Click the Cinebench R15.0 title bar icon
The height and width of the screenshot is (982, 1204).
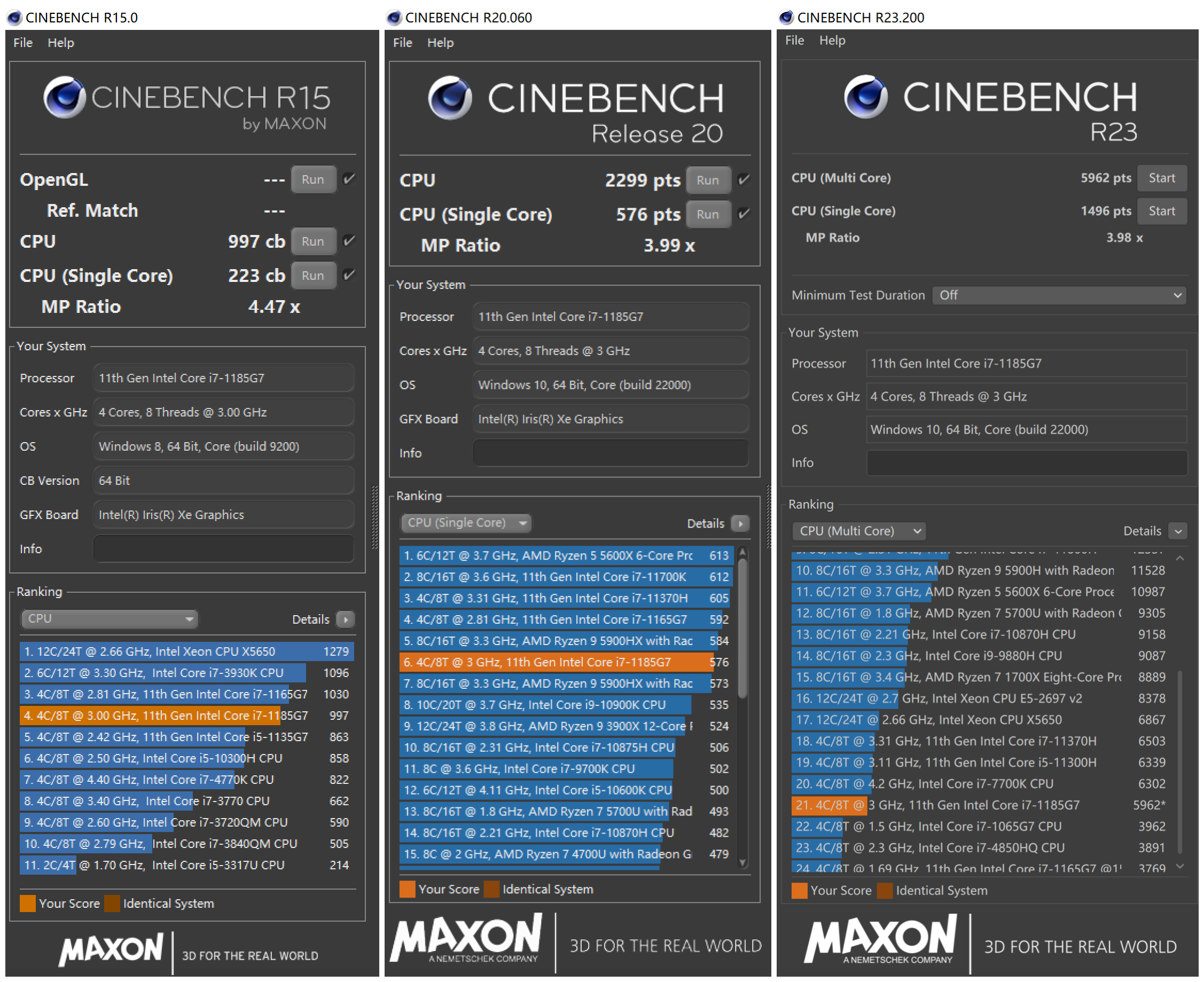coord(13,18)
